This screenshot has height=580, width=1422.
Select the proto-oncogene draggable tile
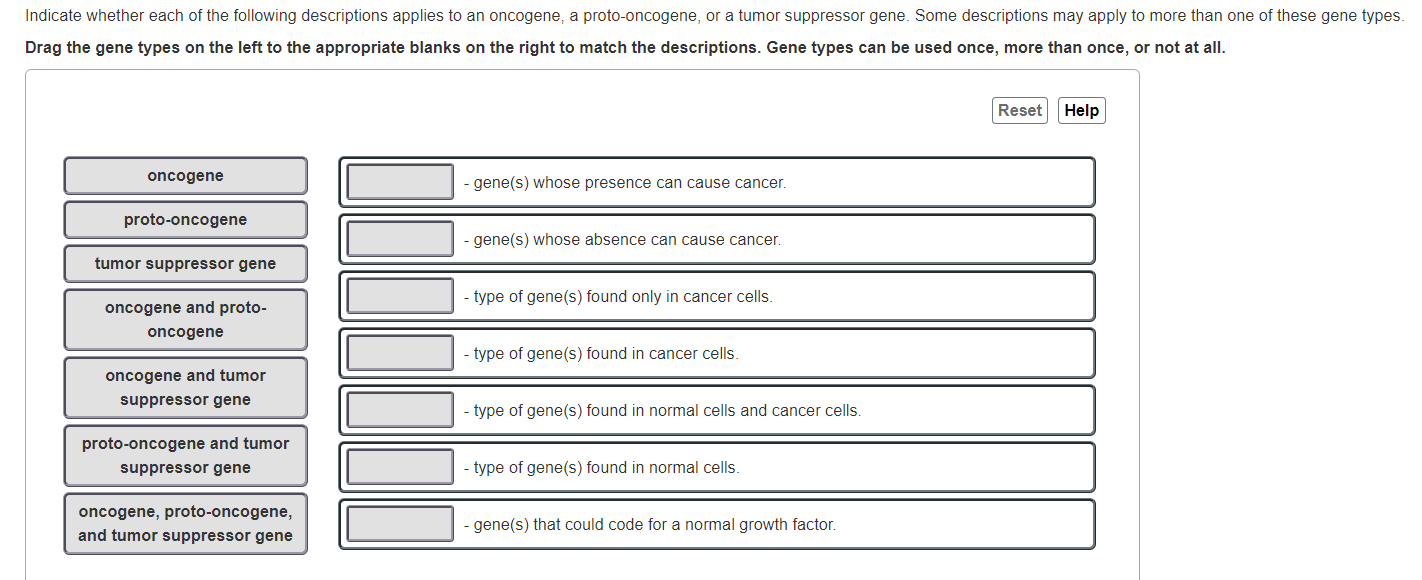(185, 219)
